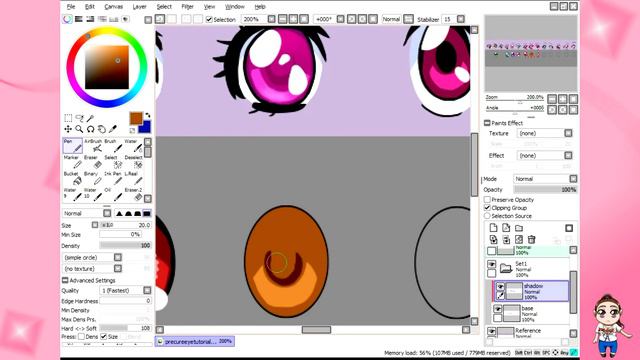
Task: Choose the Bucket fill tool
Action: point(73,178)
